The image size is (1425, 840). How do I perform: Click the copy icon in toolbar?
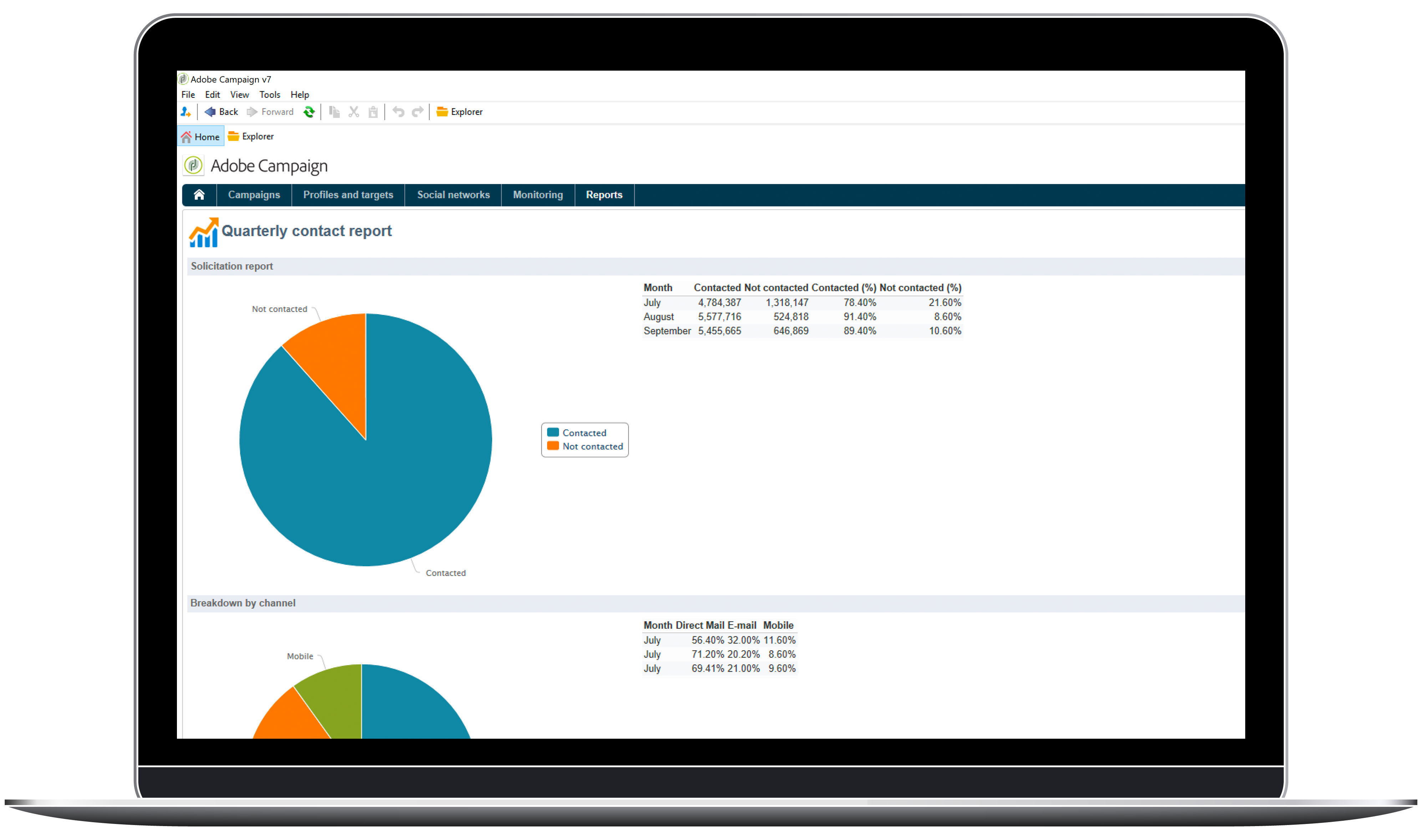(335, 112)
